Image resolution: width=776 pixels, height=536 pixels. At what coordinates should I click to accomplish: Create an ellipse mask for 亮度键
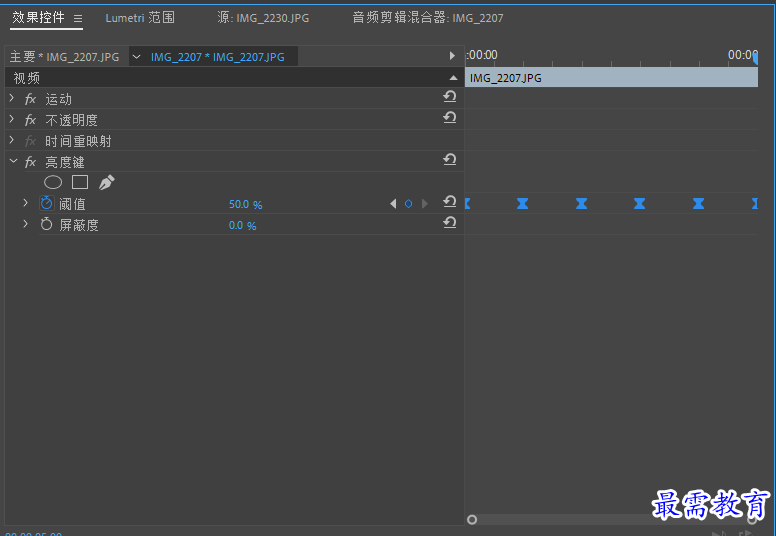coord(53,183)
